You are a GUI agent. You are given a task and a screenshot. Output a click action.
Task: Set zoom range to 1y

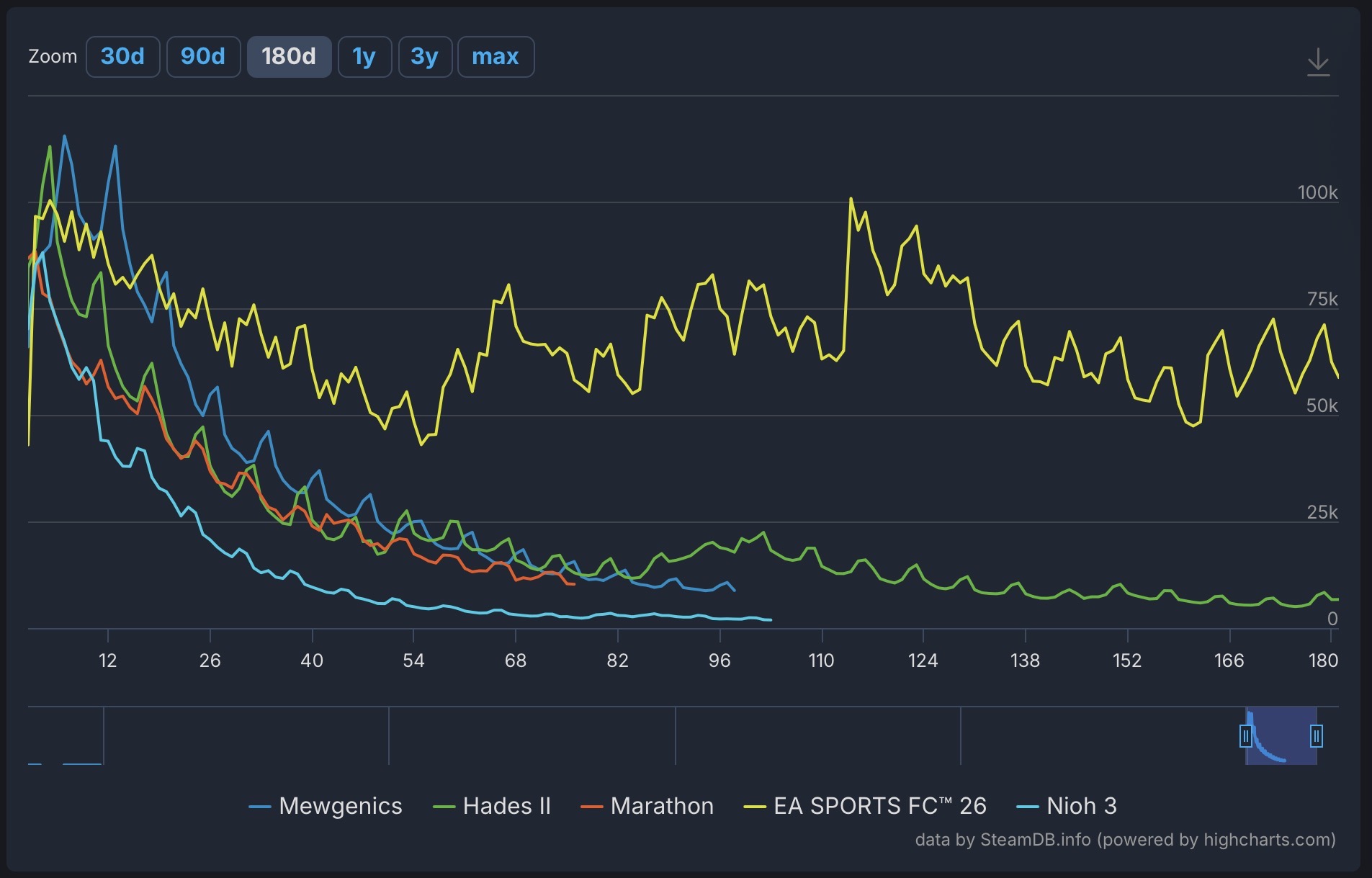pyautogui.click(x=364, y=57)
